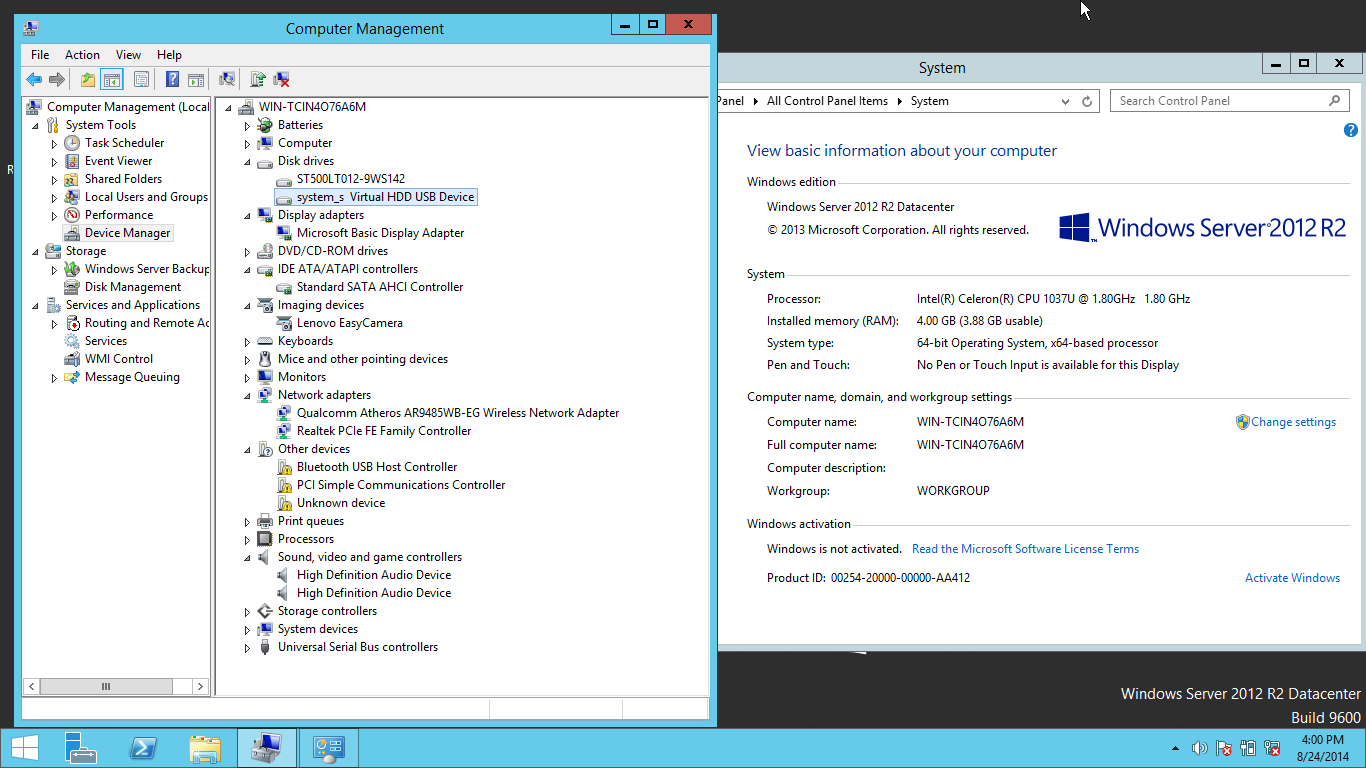Click the ST500LT012-9WS142 disk drive icon
1366x768 pixels.
[284, 179]
